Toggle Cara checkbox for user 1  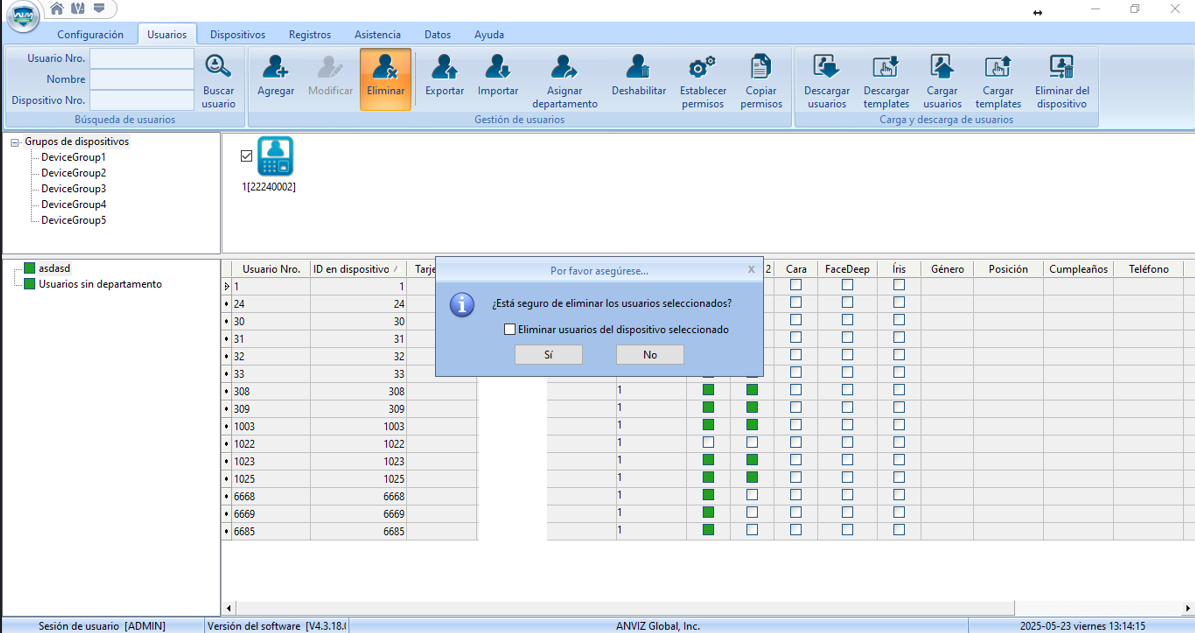(796, 285)
